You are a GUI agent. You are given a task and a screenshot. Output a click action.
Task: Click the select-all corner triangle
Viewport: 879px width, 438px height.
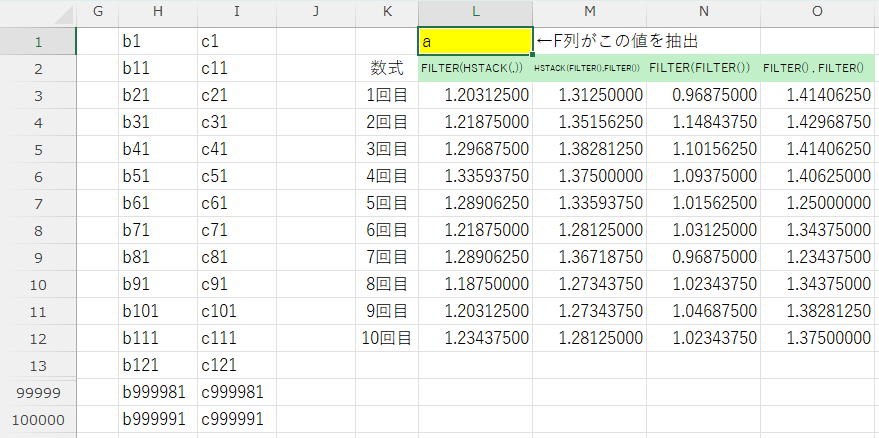(x=64, y=15)
